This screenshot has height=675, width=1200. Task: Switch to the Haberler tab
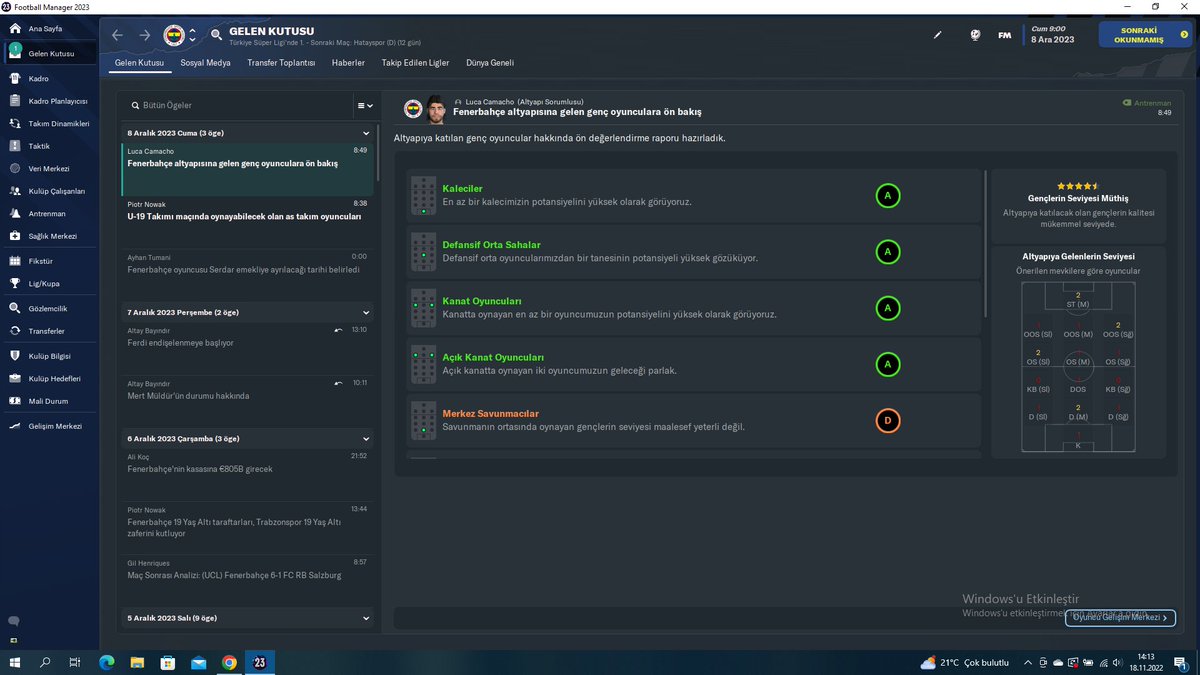click(348, 62)
